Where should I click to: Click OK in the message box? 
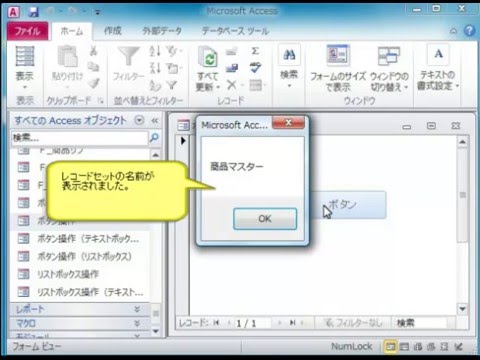click(265, 219)
